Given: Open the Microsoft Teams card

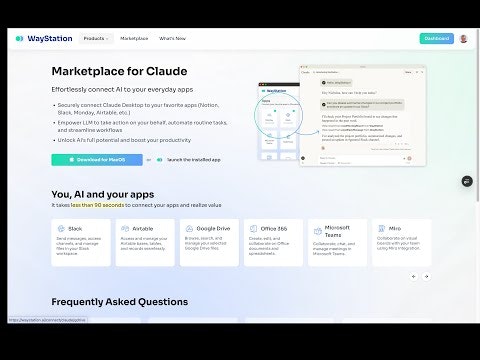Looking at the screenshot, I should 337,242.
